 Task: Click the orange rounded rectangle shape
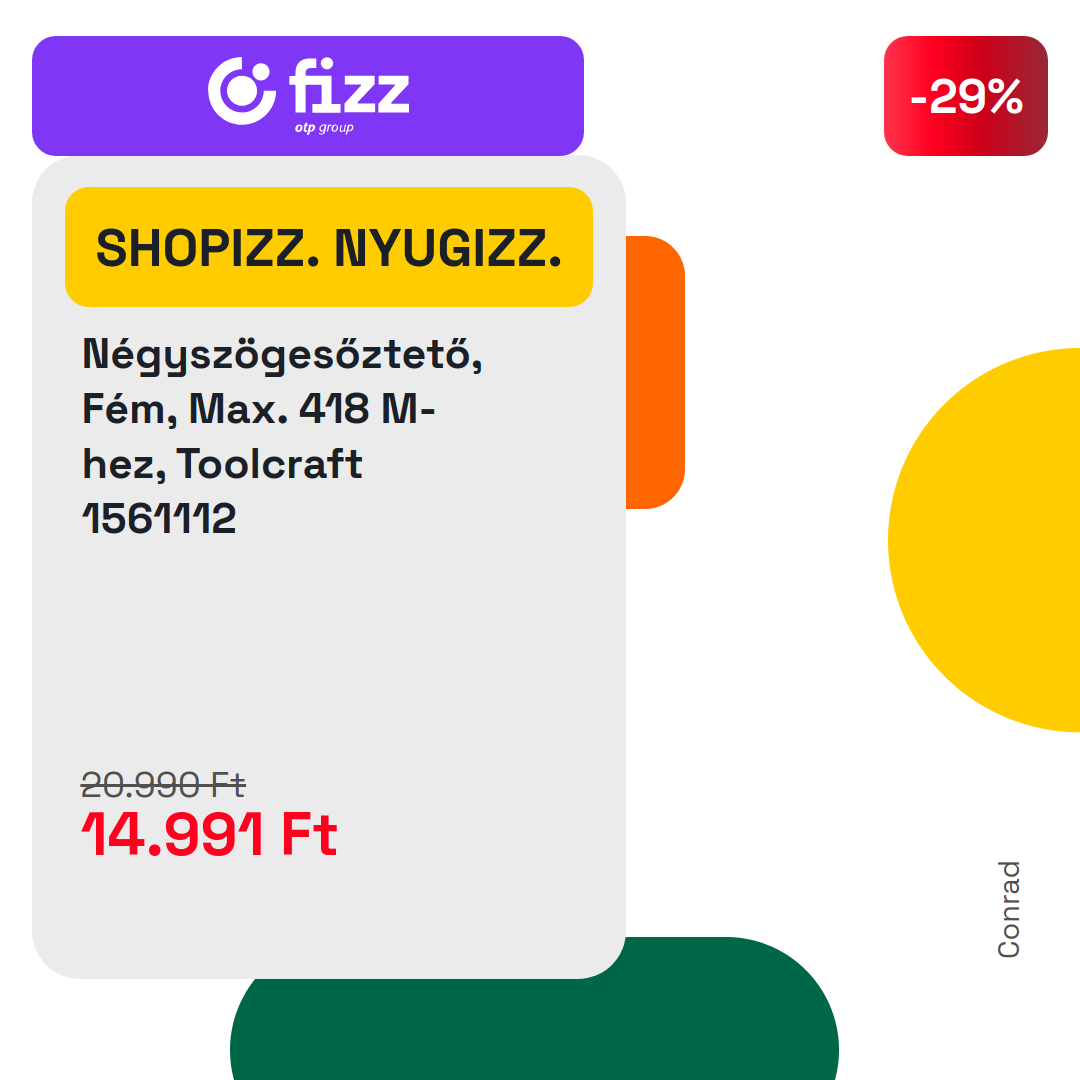(x=655, y=373)
